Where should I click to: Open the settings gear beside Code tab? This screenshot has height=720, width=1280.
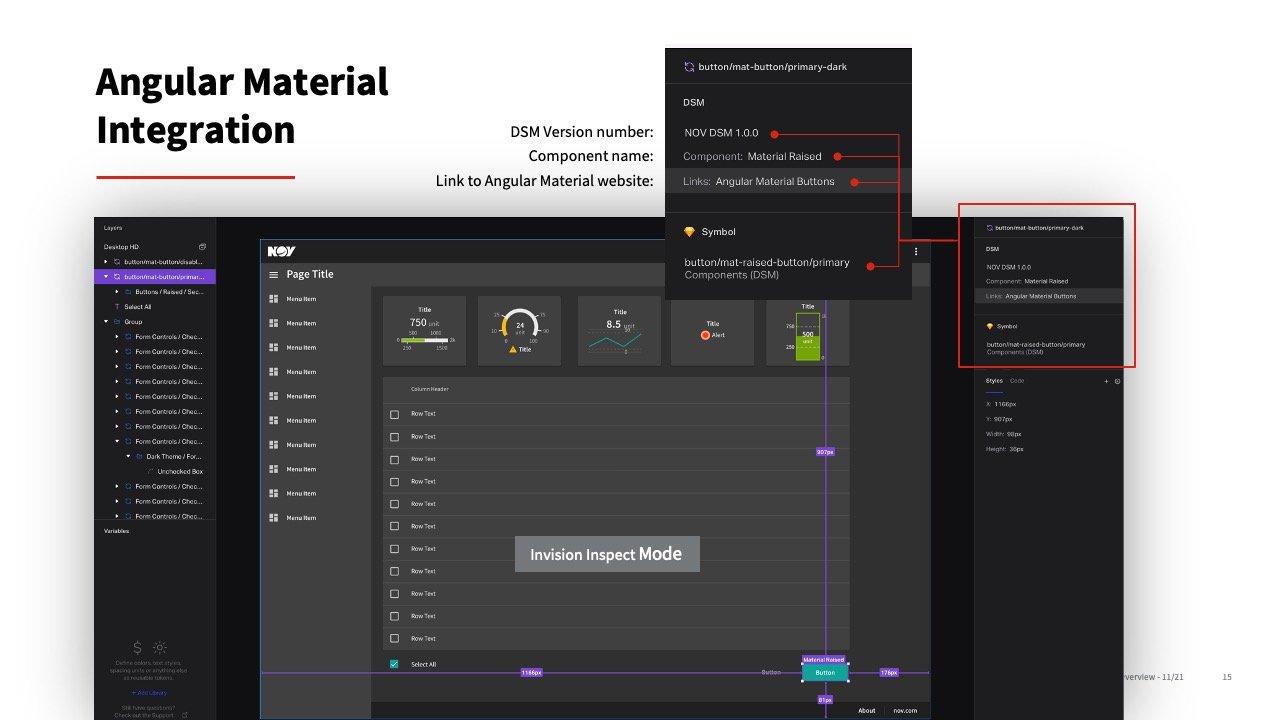(x=1117, y=381)
